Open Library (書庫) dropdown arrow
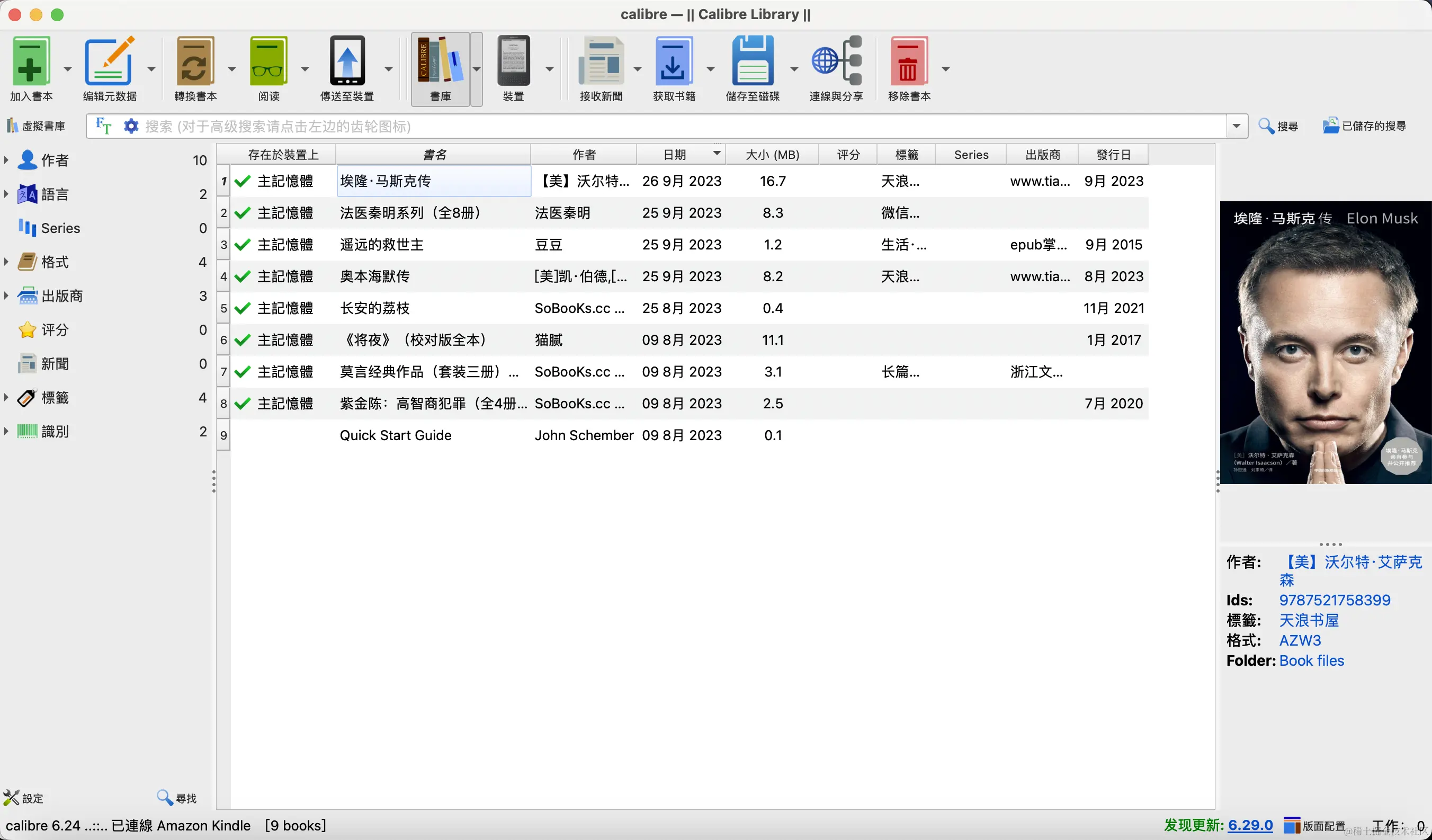This screenshot has width=1432, height=840. click(x=477, y=69)
